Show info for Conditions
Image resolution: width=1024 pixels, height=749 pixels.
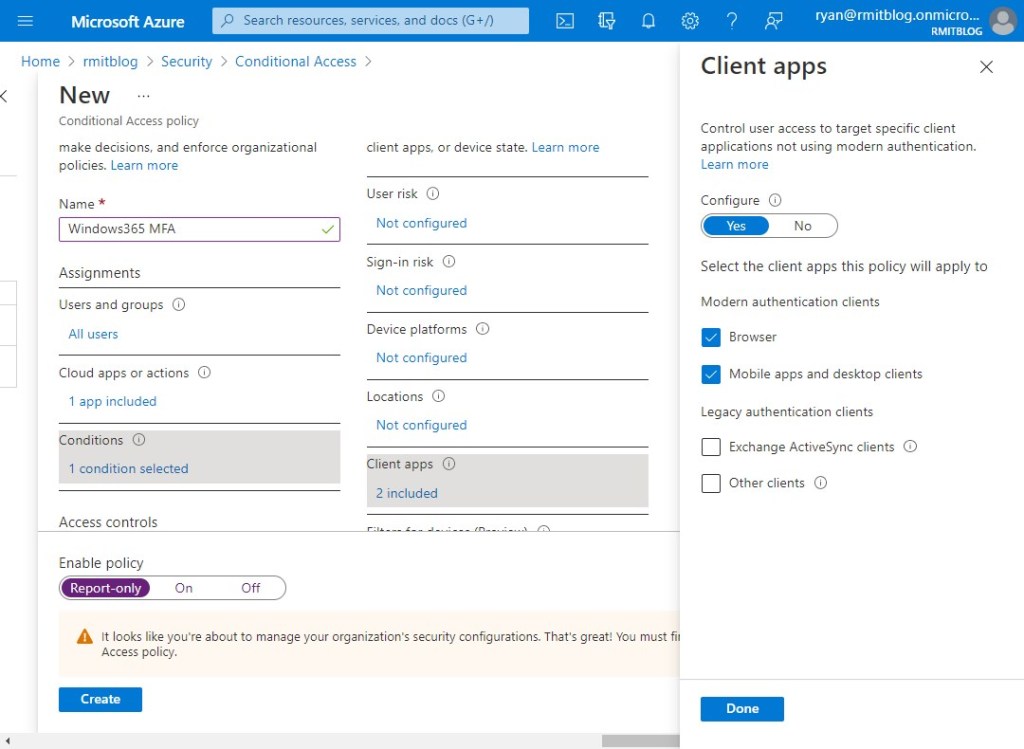[139, 439]
